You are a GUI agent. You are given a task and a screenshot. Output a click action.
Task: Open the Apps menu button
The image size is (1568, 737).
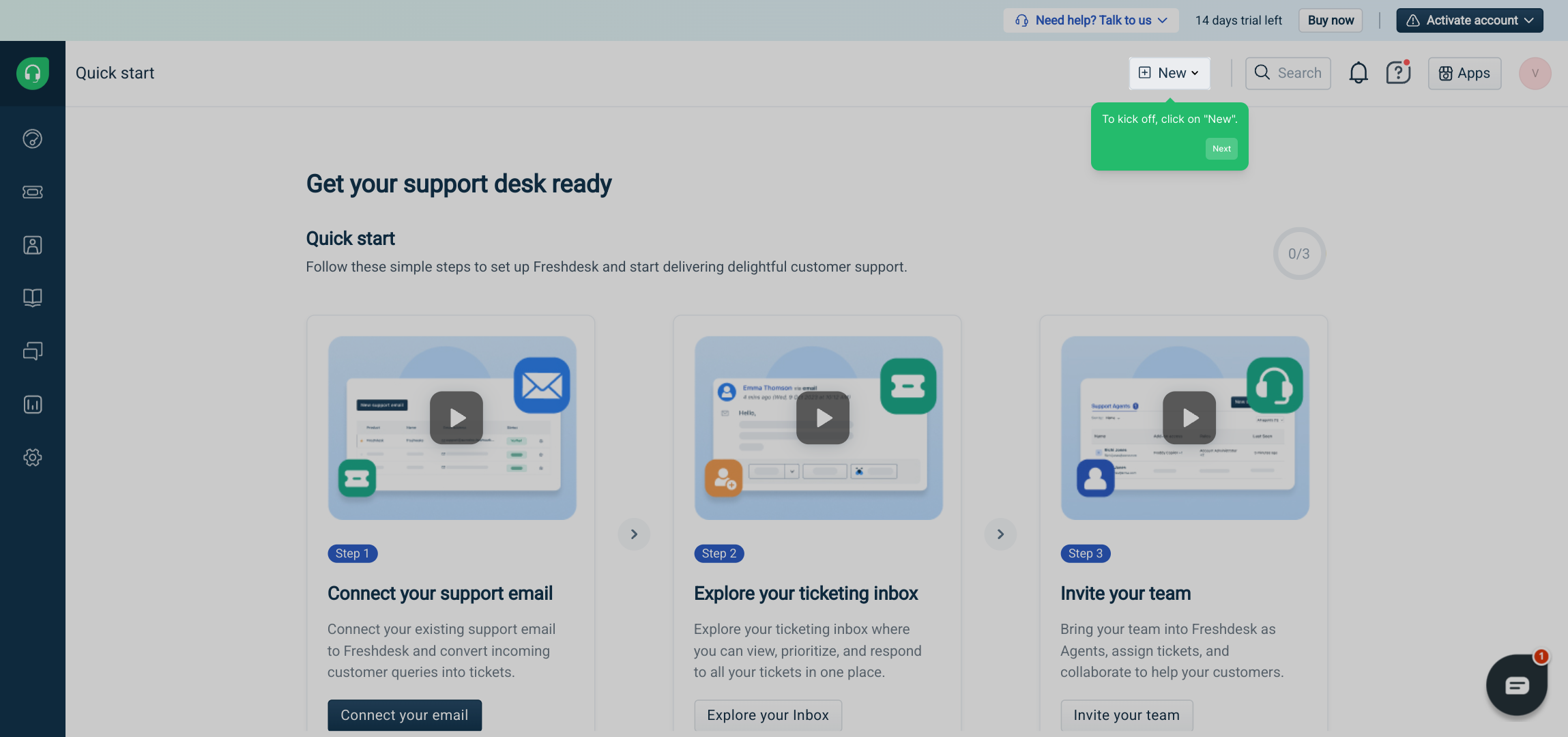(1464, 73)
